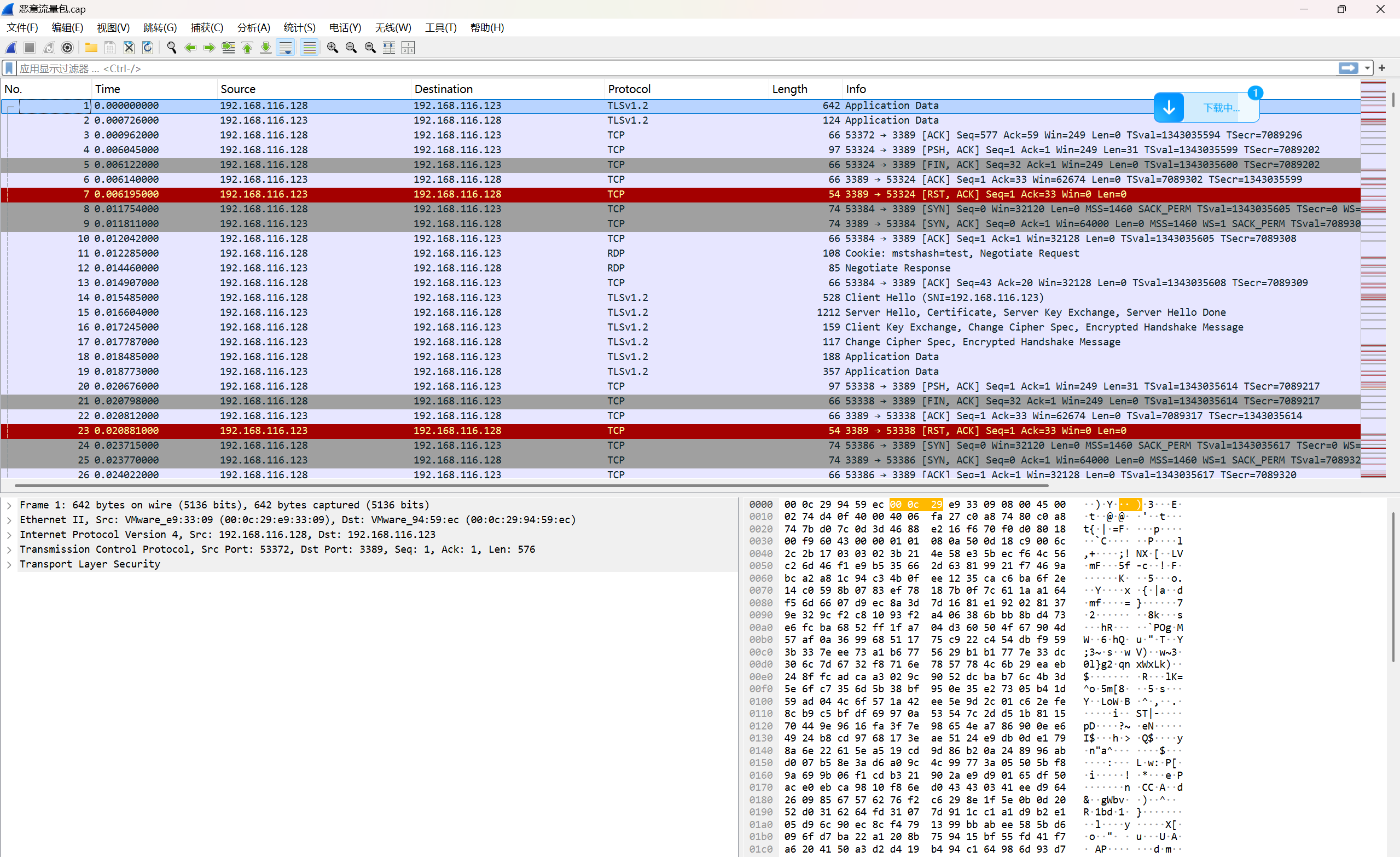The image size is (1400, 857).
Task: Toggle packet list colorization
Action: 309,48
